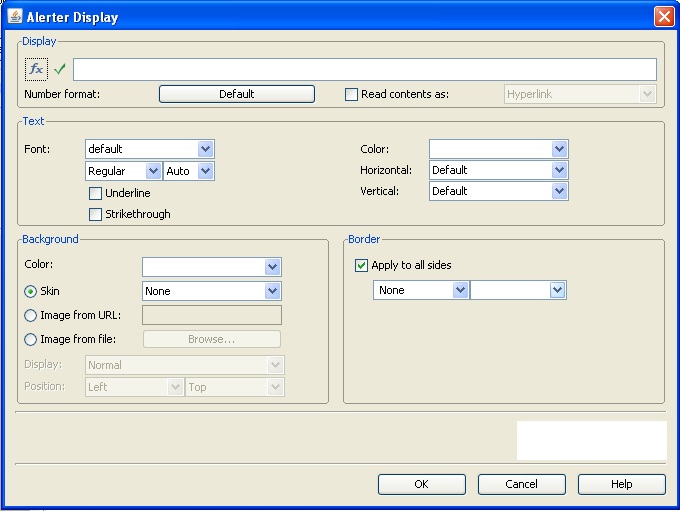Open the disabled Hyperlink dropdown
This screenshot has height=511, width=680.
[x=580, y=94]
